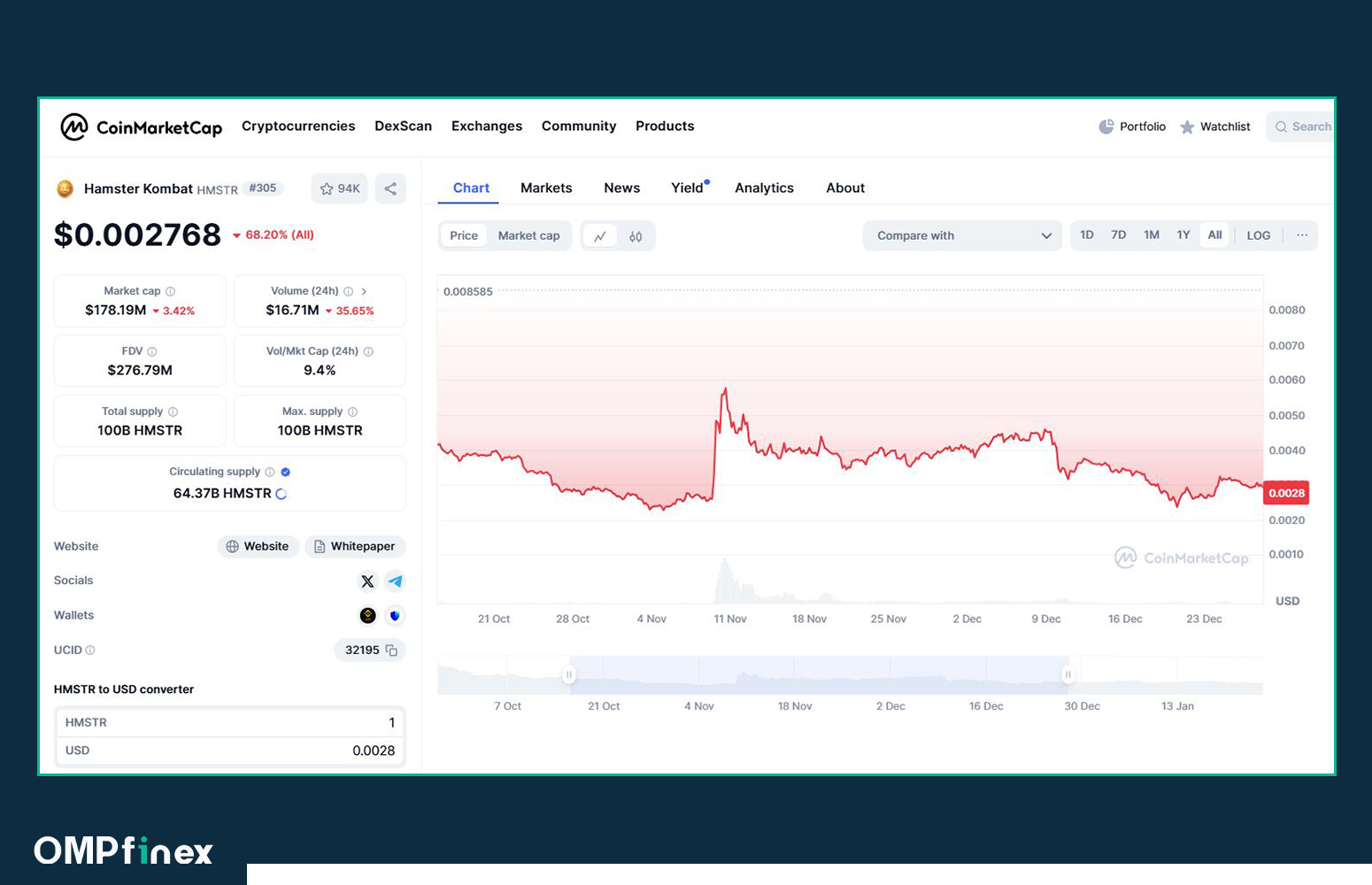Switch to the Markets tab
Image resolution: width=1372 pixels, height=885 pixels.
[x=546, y=189]
